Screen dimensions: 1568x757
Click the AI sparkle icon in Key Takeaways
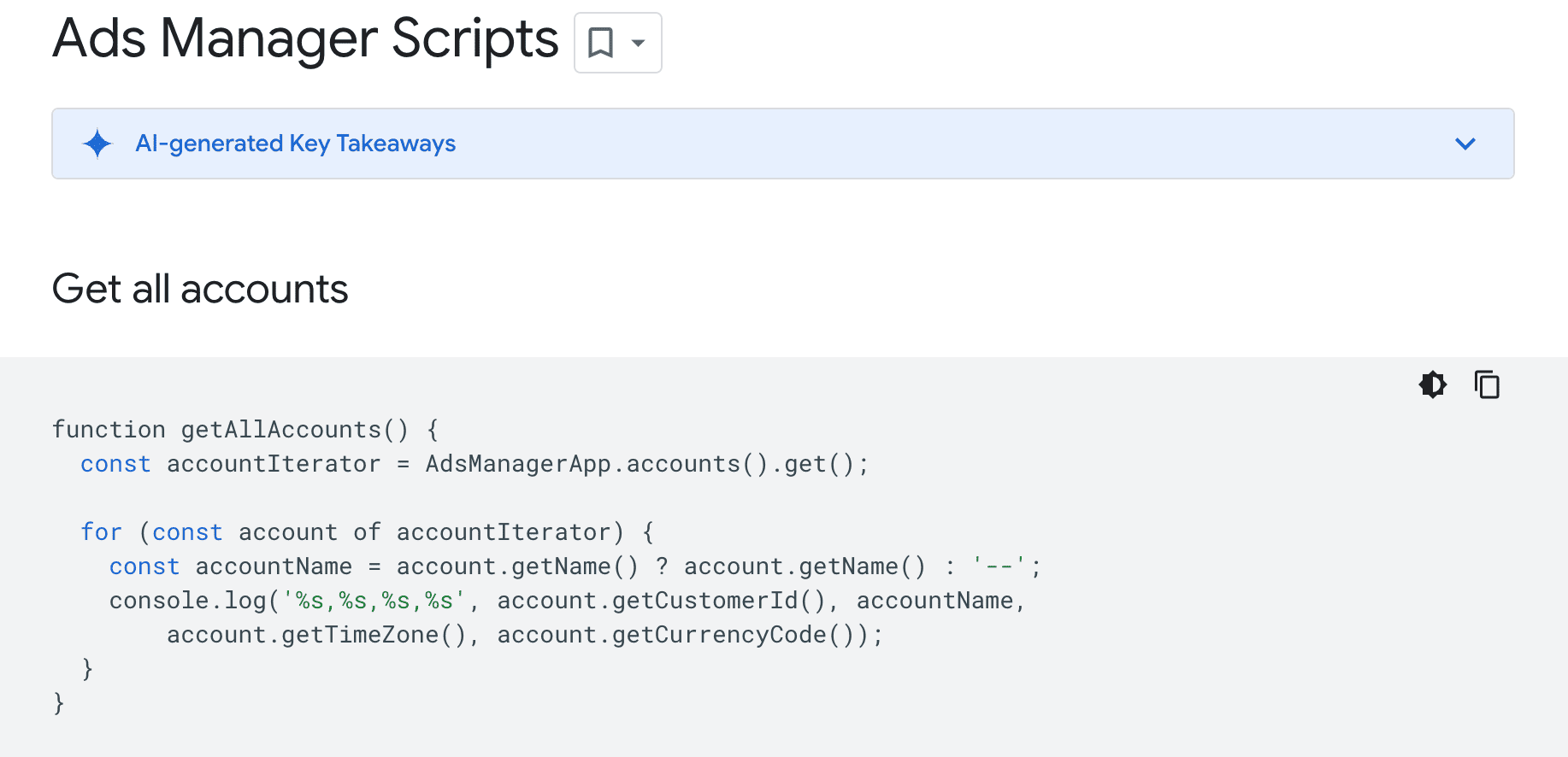click(x=97, y=144)
